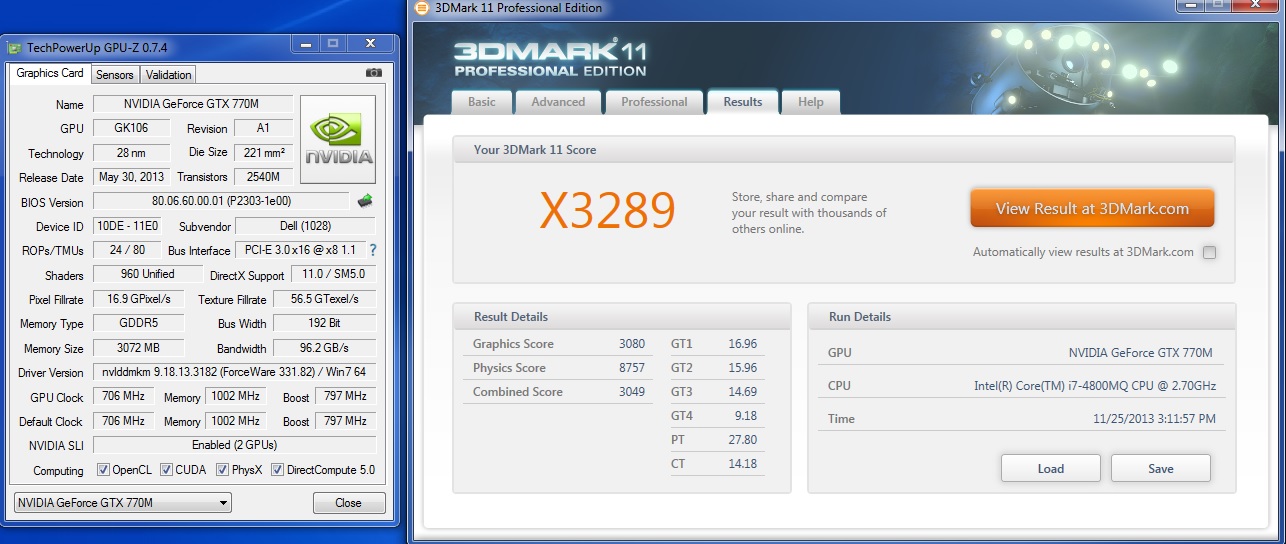Open the GPU selection dropdown in GPU-Z

click(x=122, y=503)
